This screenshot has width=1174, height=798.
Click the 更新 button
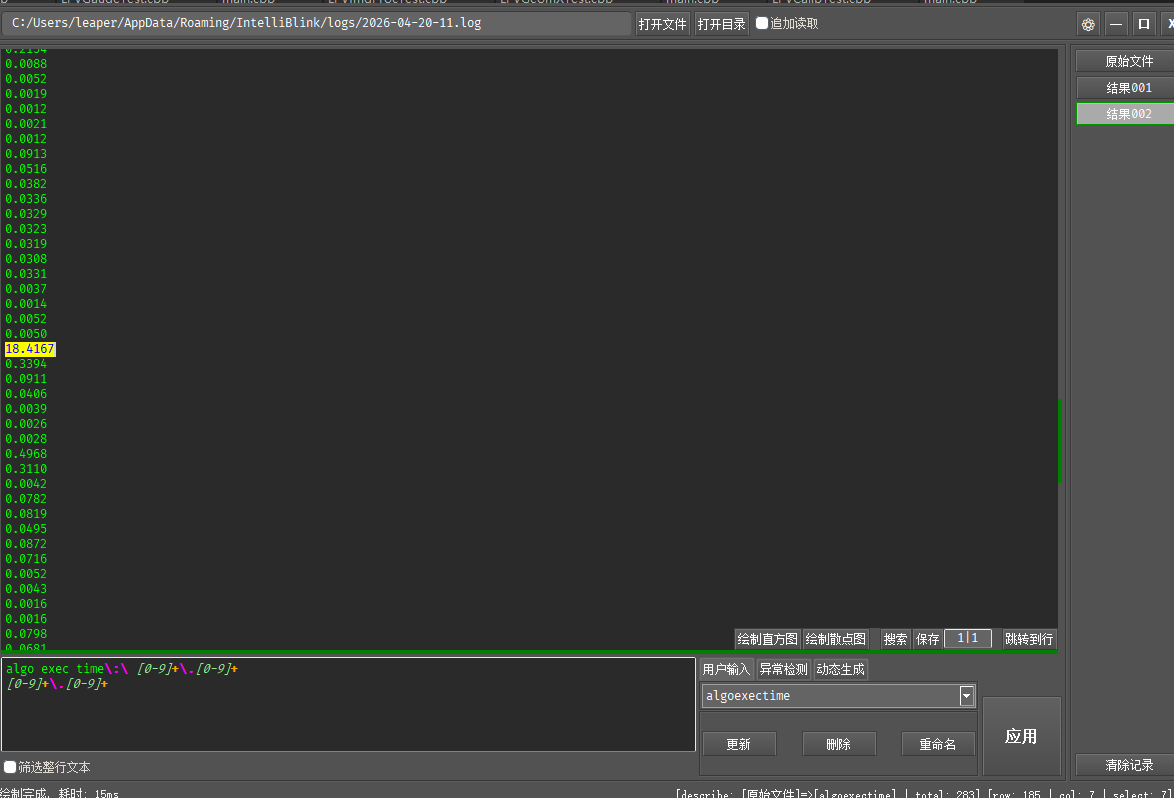tap(738, 744)
